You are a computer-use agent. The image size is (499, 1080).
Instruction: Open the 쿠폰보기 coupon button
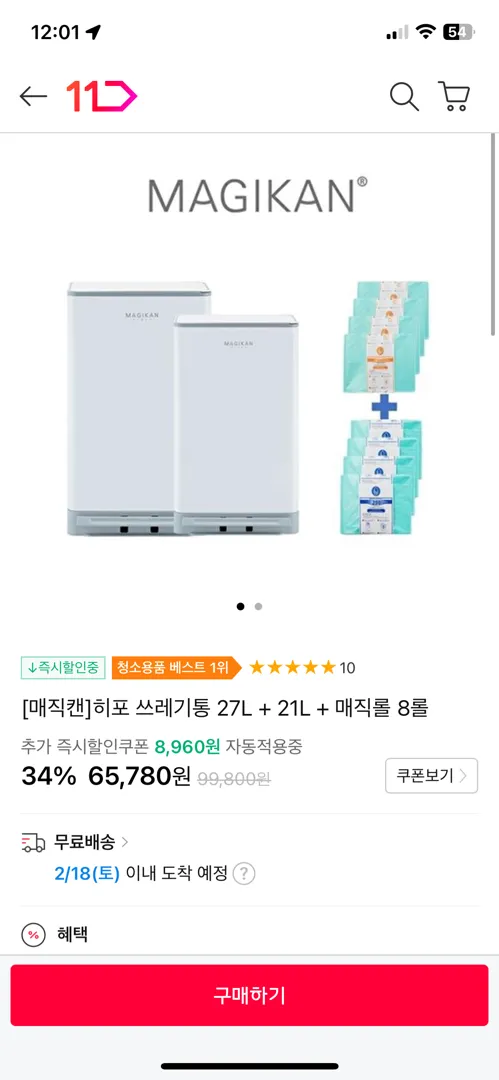[x=431, y=776]
